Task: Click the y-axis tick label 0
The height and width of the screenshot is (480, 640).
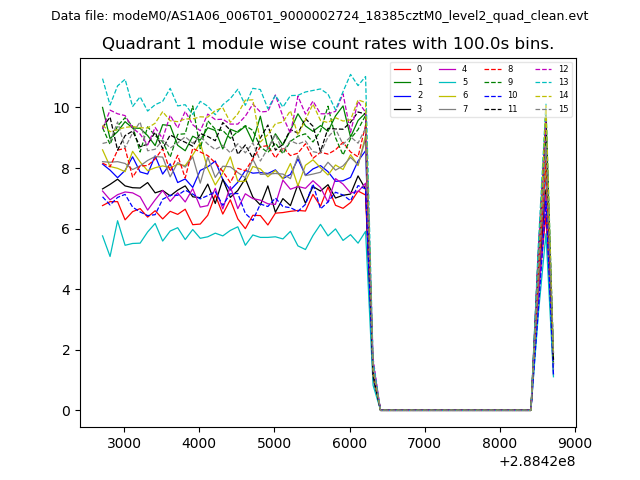Action: [x=66, y=411]
